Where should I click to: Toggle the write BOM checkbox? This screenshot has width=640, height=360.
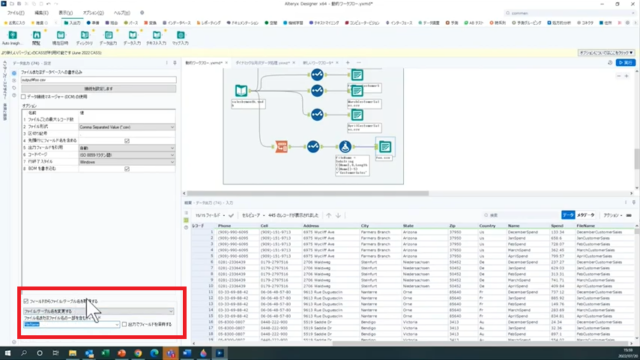pos(127,169)
